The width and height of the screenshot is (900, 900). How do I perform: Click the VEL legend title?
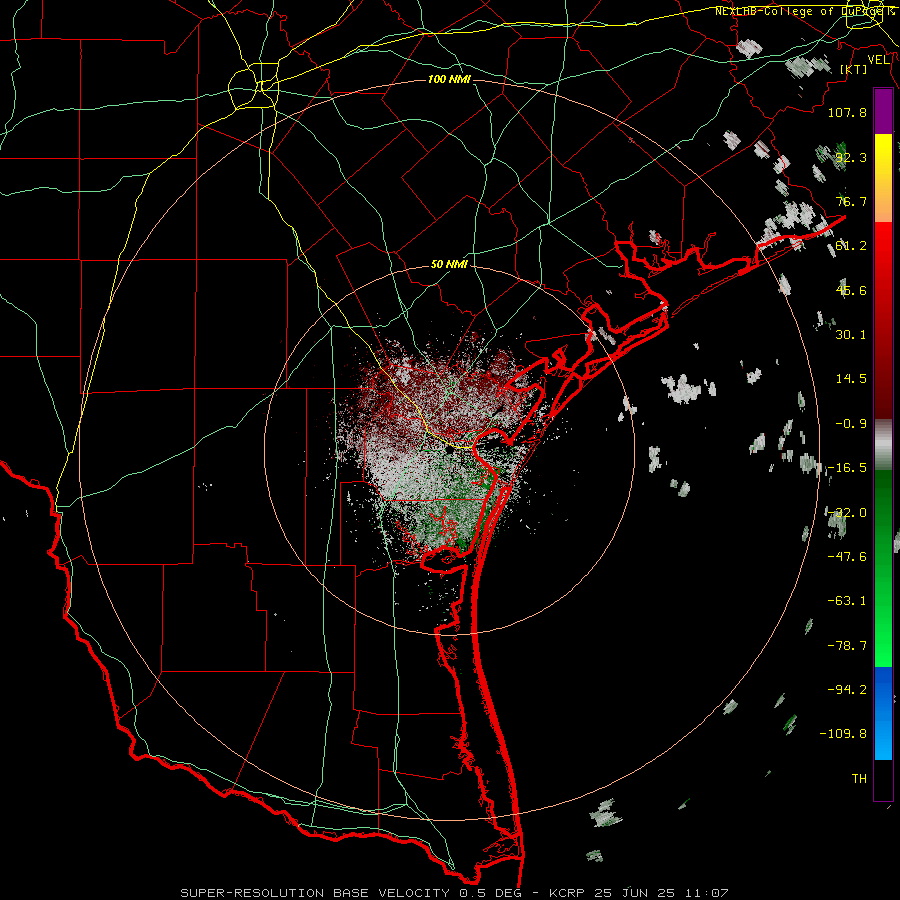click(879, 60)
